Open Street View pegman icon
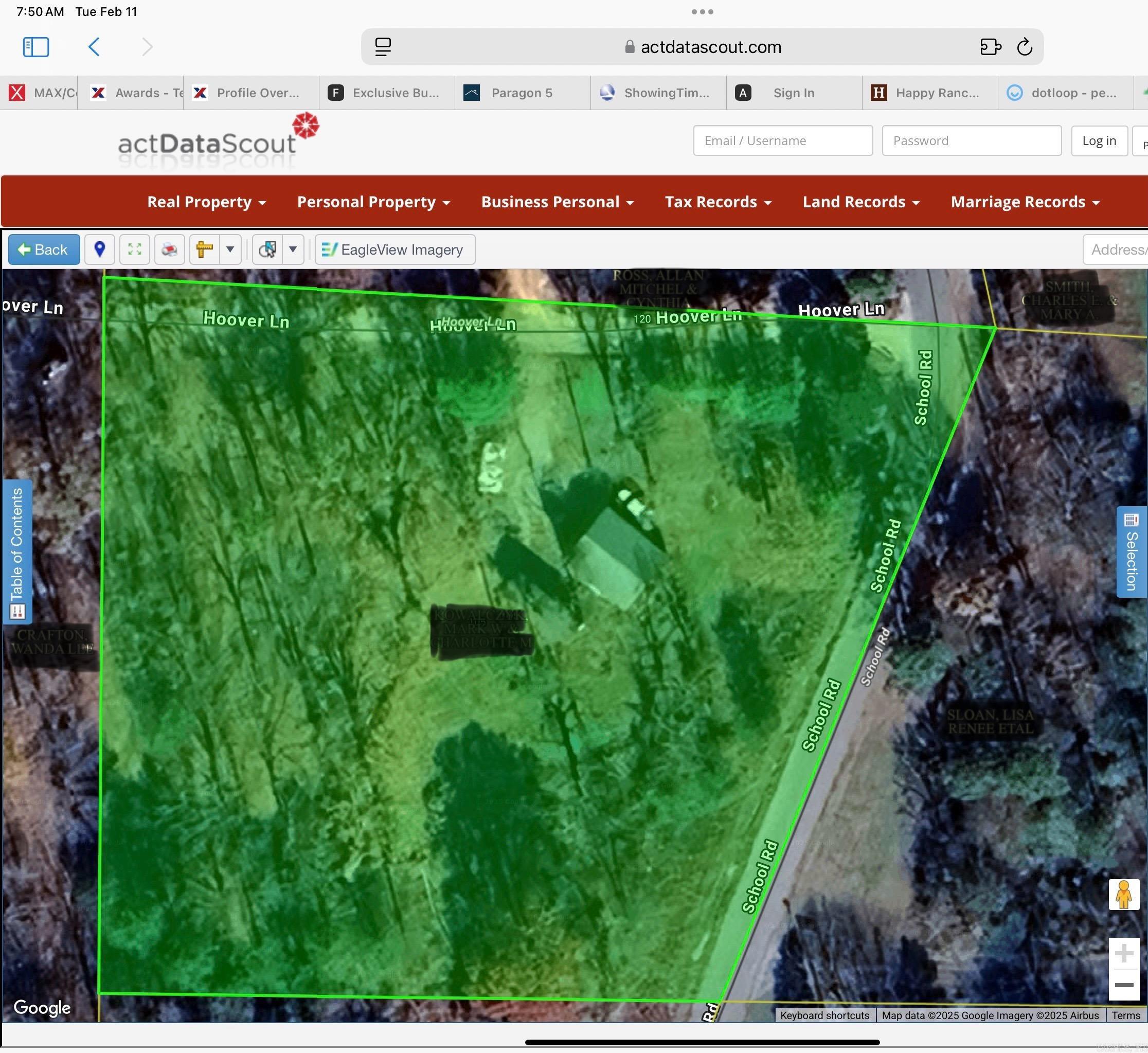 (1123, 895)
